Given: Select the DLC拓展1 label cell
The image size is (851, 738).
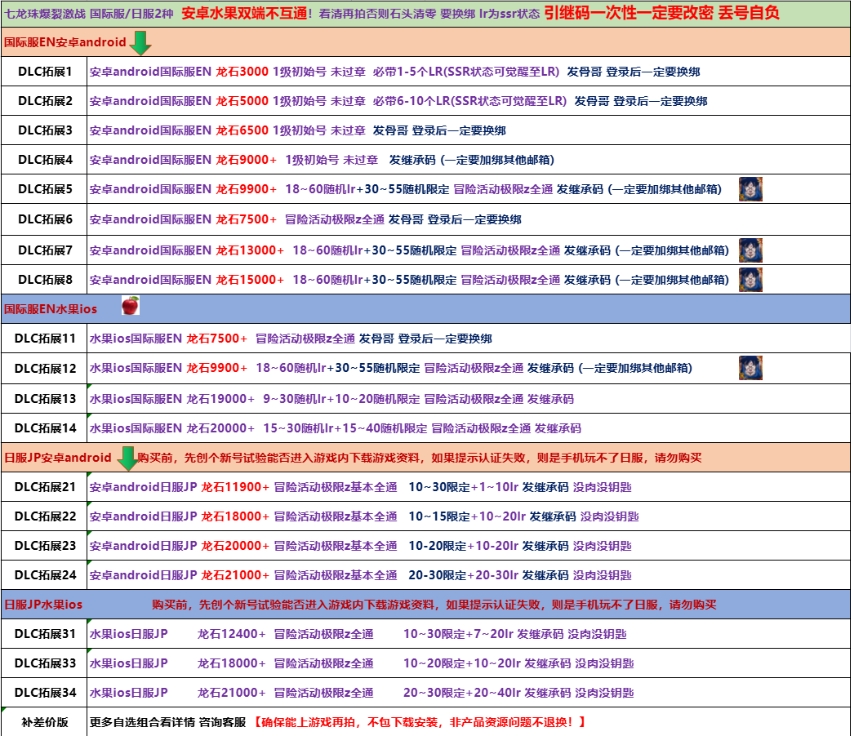Looking at the screenshot, I should [44, 72].
